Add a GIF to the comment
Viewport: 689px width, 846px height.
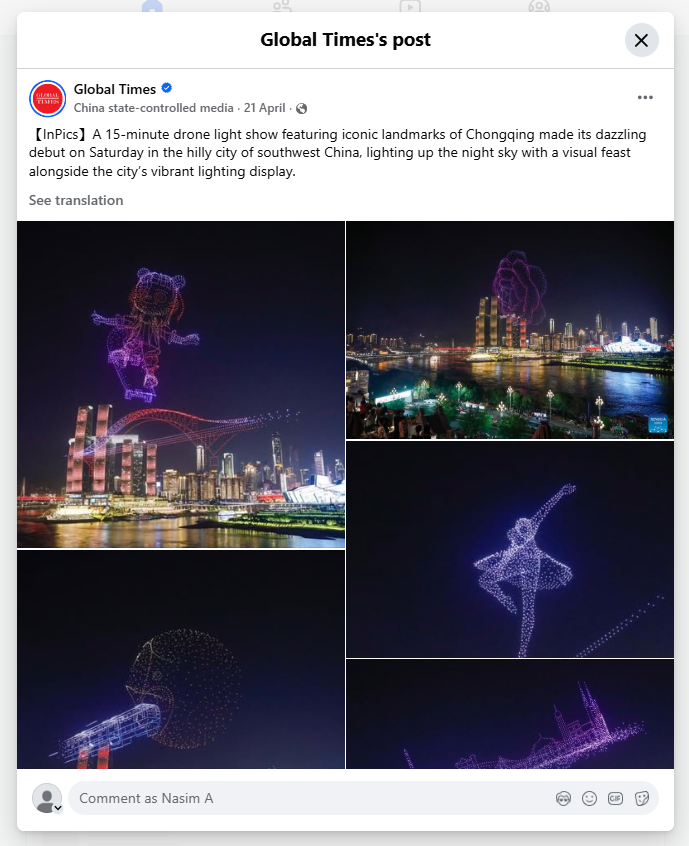(615, 799)
